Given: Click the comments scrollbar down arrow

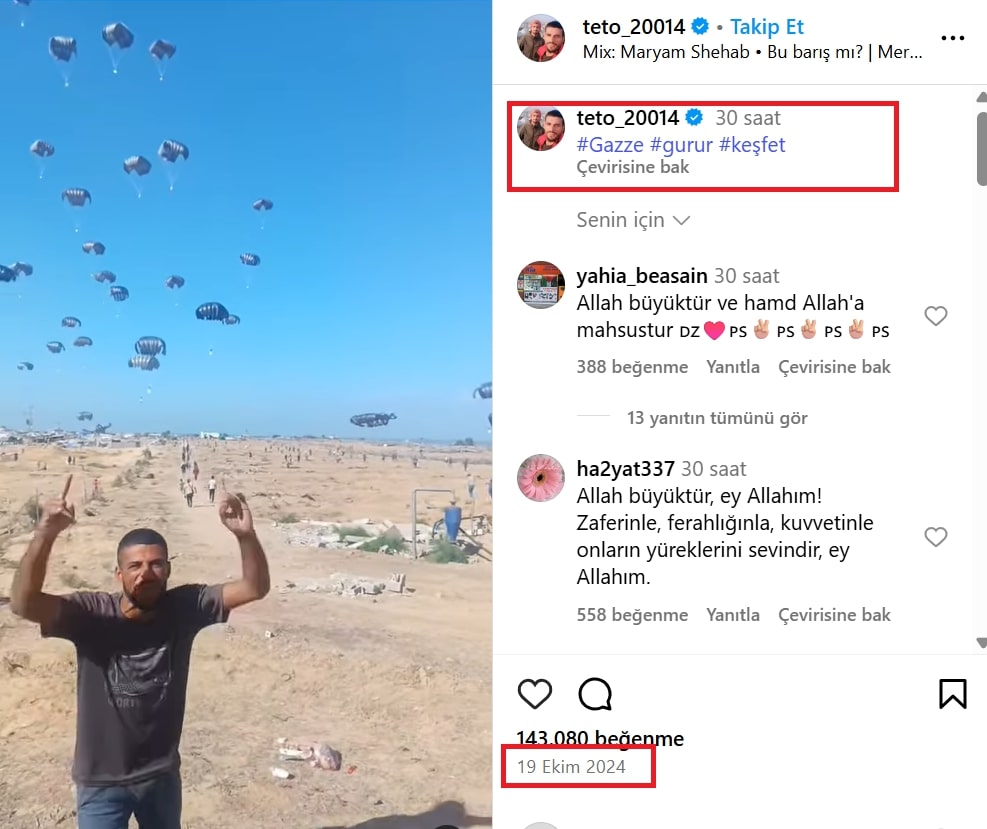Looking at the screenshot, I should pyautogui.click(x=981, y=642).
